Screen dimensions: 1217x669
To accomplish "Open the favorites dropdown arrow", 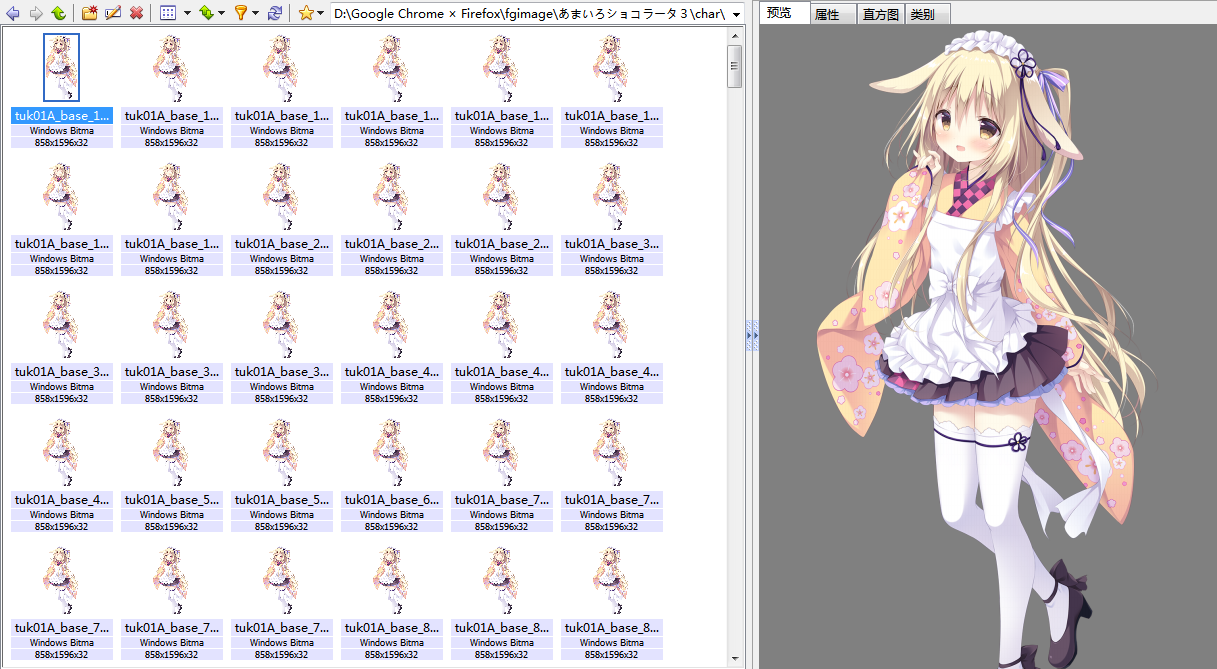I will tap(320, 14).
